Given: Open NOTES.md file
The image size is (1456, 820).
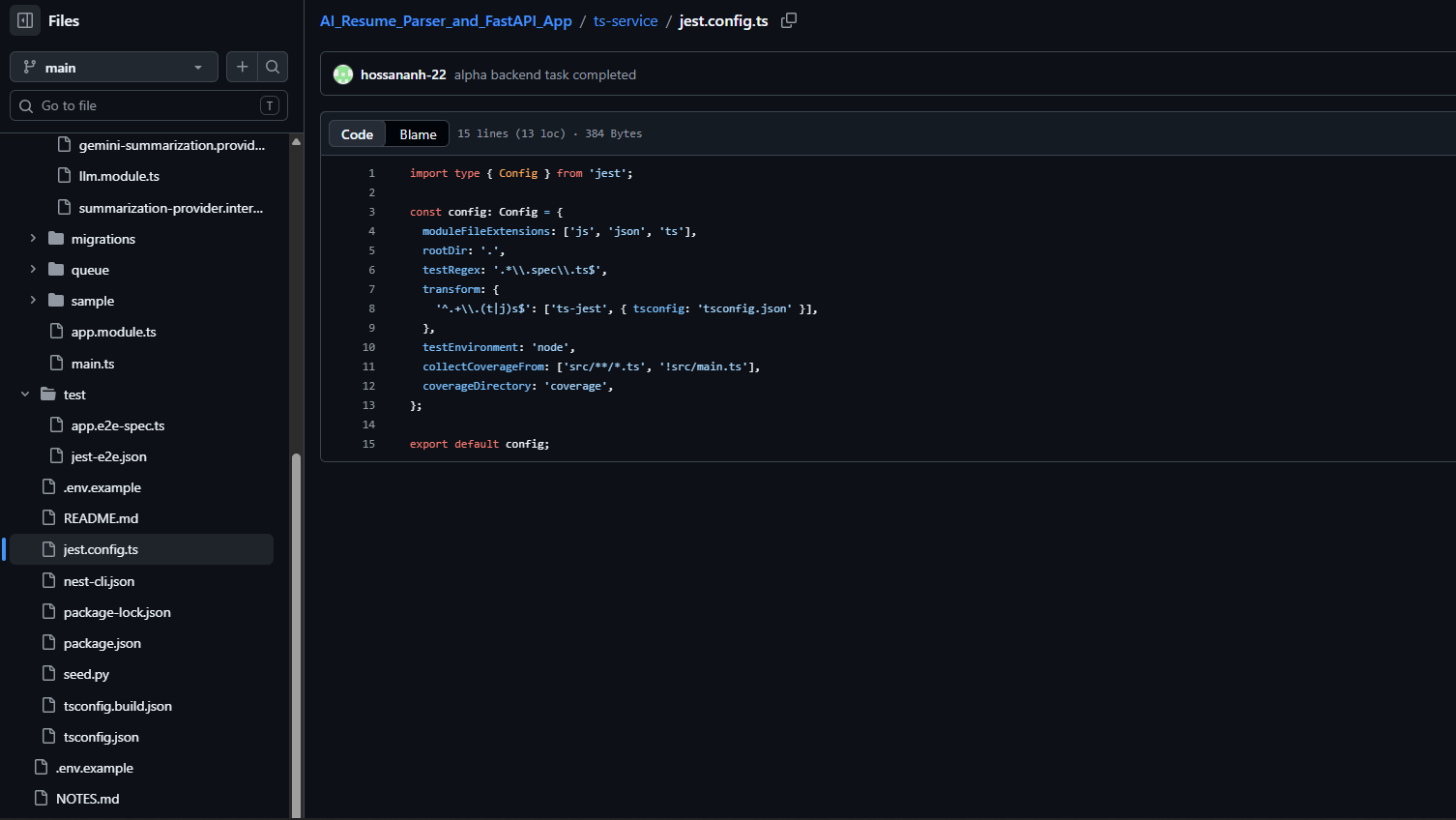Looking at the screenshot, I should (88, 799).
